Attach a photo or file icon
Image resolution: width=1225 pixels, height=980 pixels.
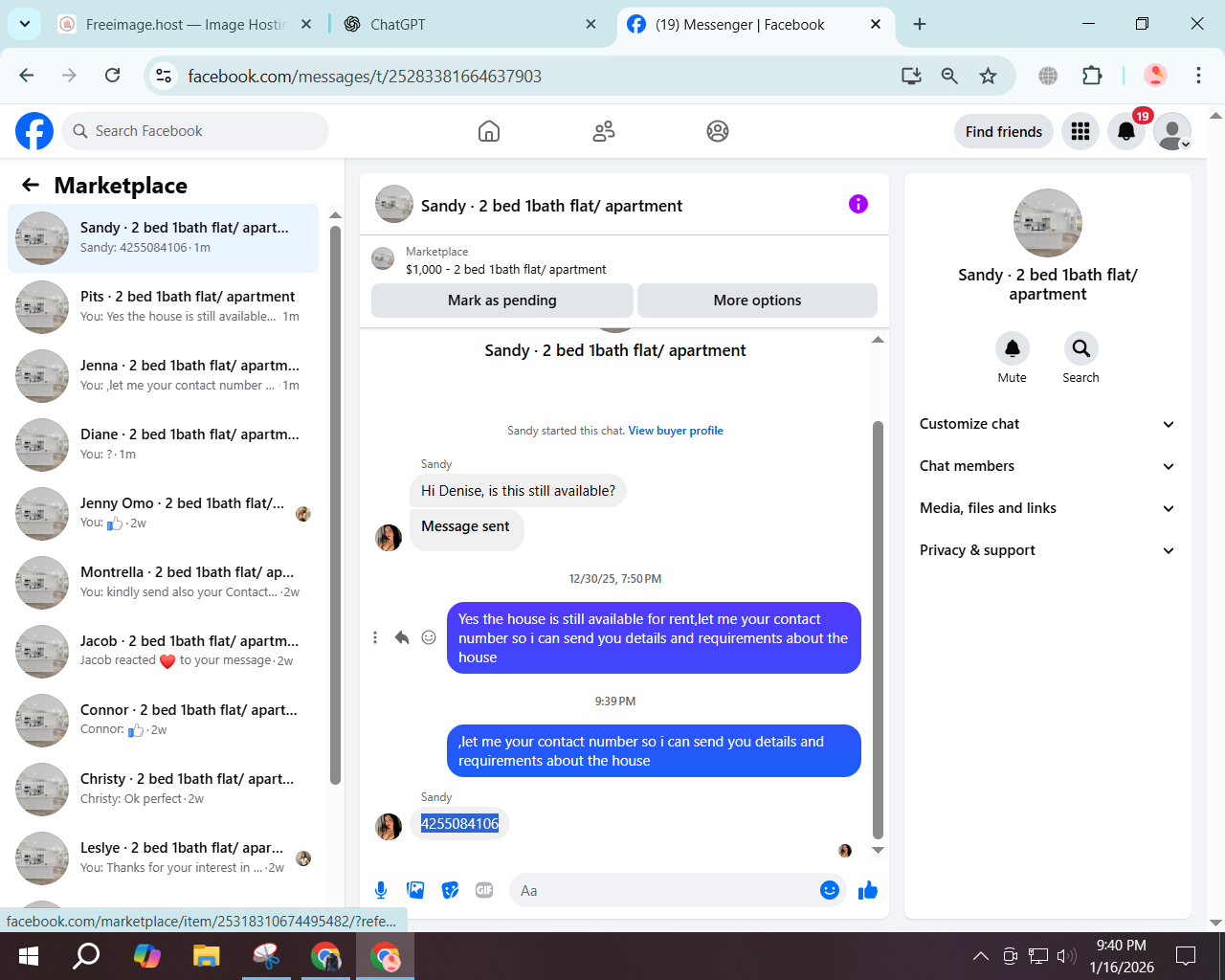(415, 890)
